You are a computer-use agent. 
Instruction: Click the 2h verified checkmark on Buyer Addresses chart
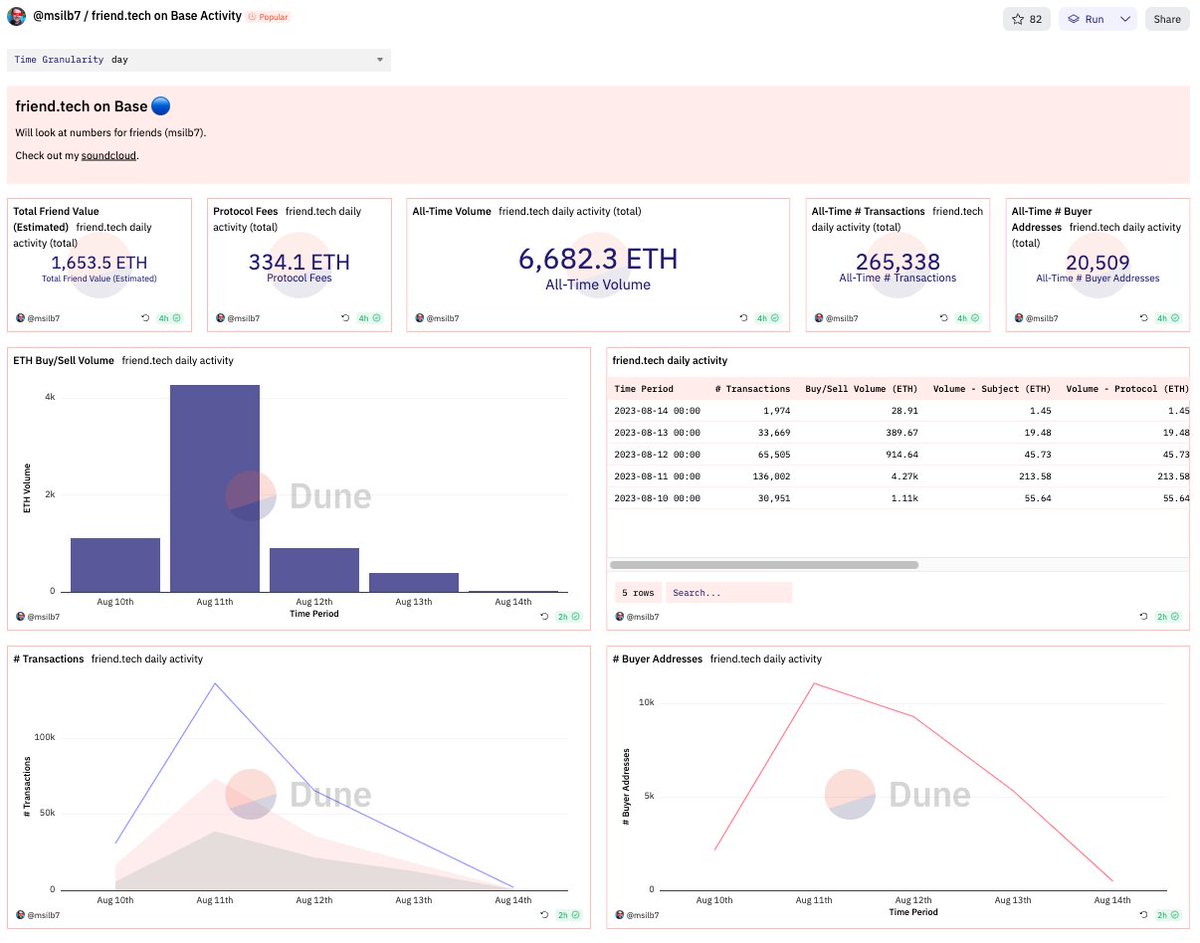tap(1173, 915)
